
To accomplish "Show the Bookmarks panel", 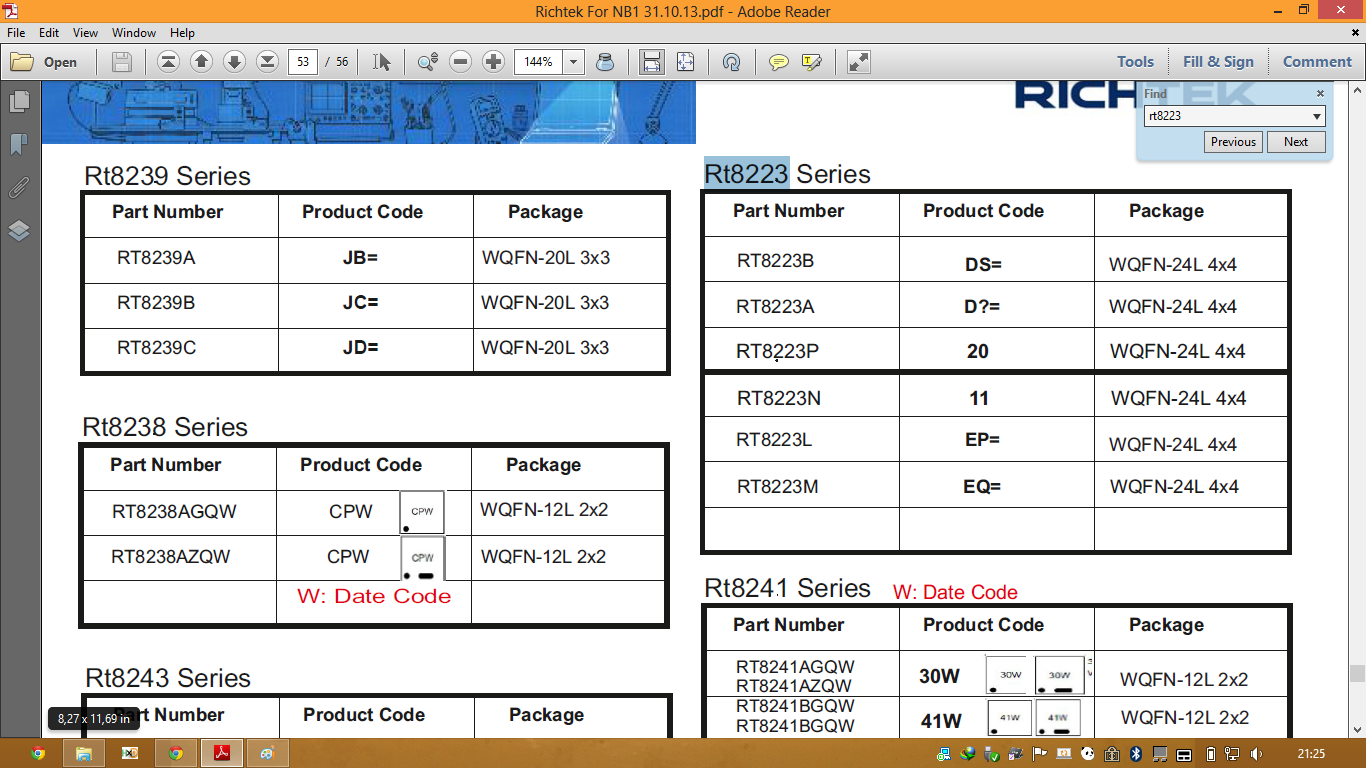I will (19, 145).
